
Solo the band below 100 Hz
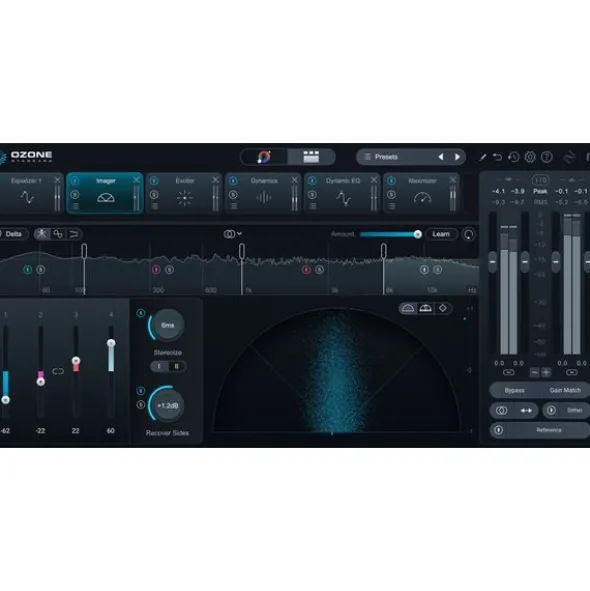point(41,269)
